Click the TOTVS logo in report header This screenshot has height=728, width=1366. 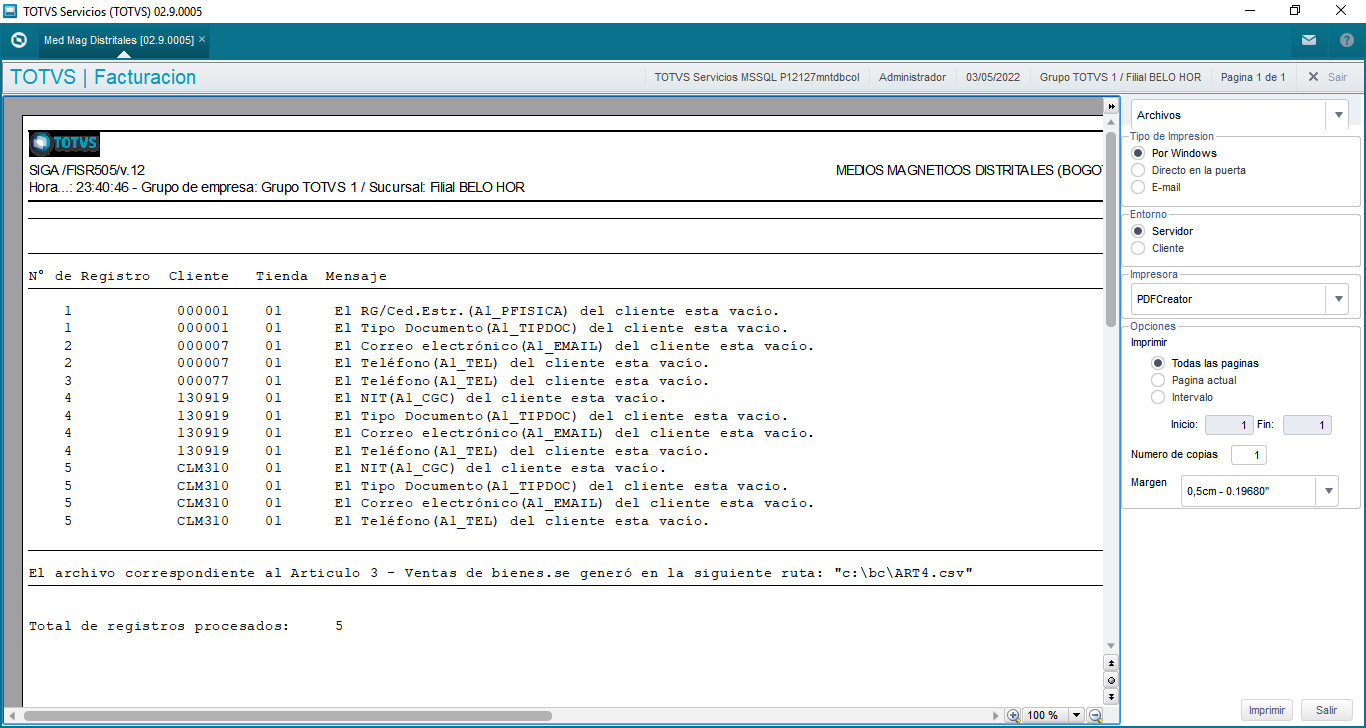coord(64,144)
